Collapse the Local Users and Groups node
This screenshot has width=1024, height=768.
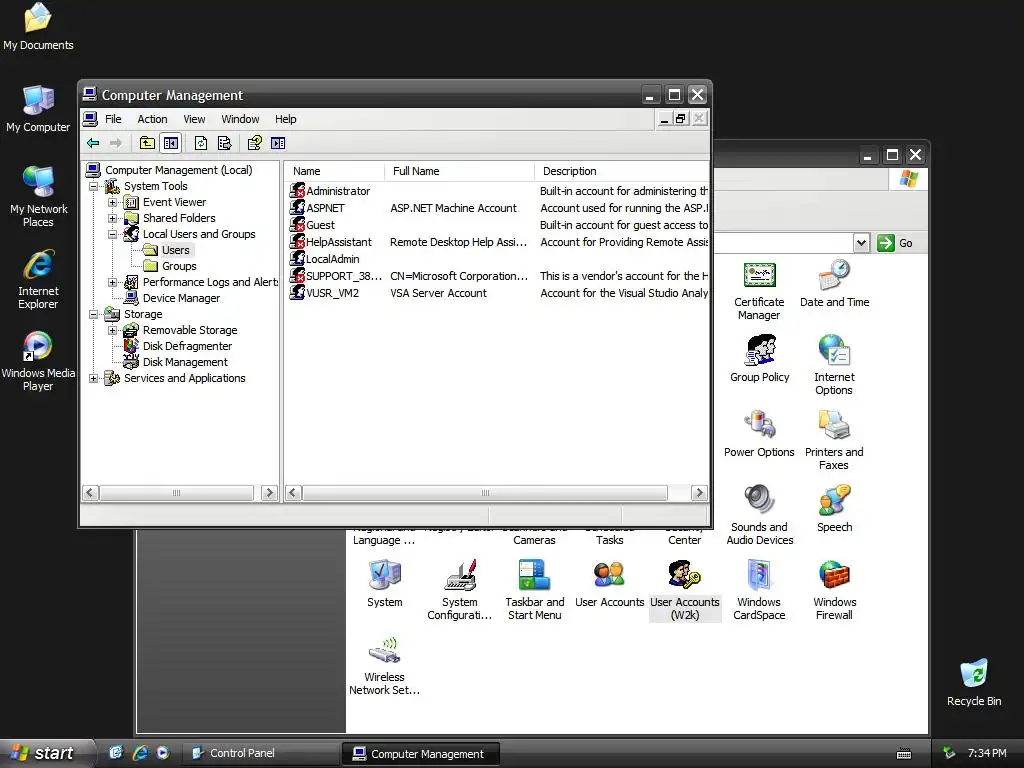(x=112, y=234)
